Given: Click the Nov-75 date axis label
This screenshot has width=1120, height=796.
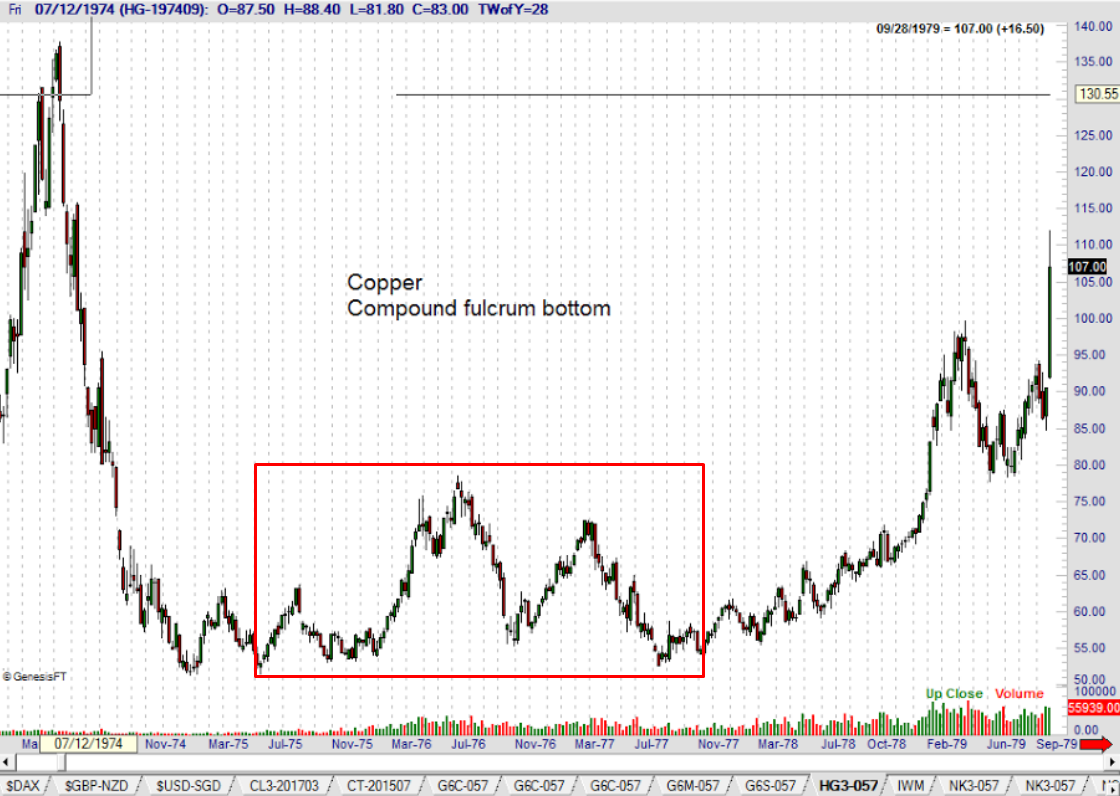Looking at the screenshot, I should pos(352,744).
